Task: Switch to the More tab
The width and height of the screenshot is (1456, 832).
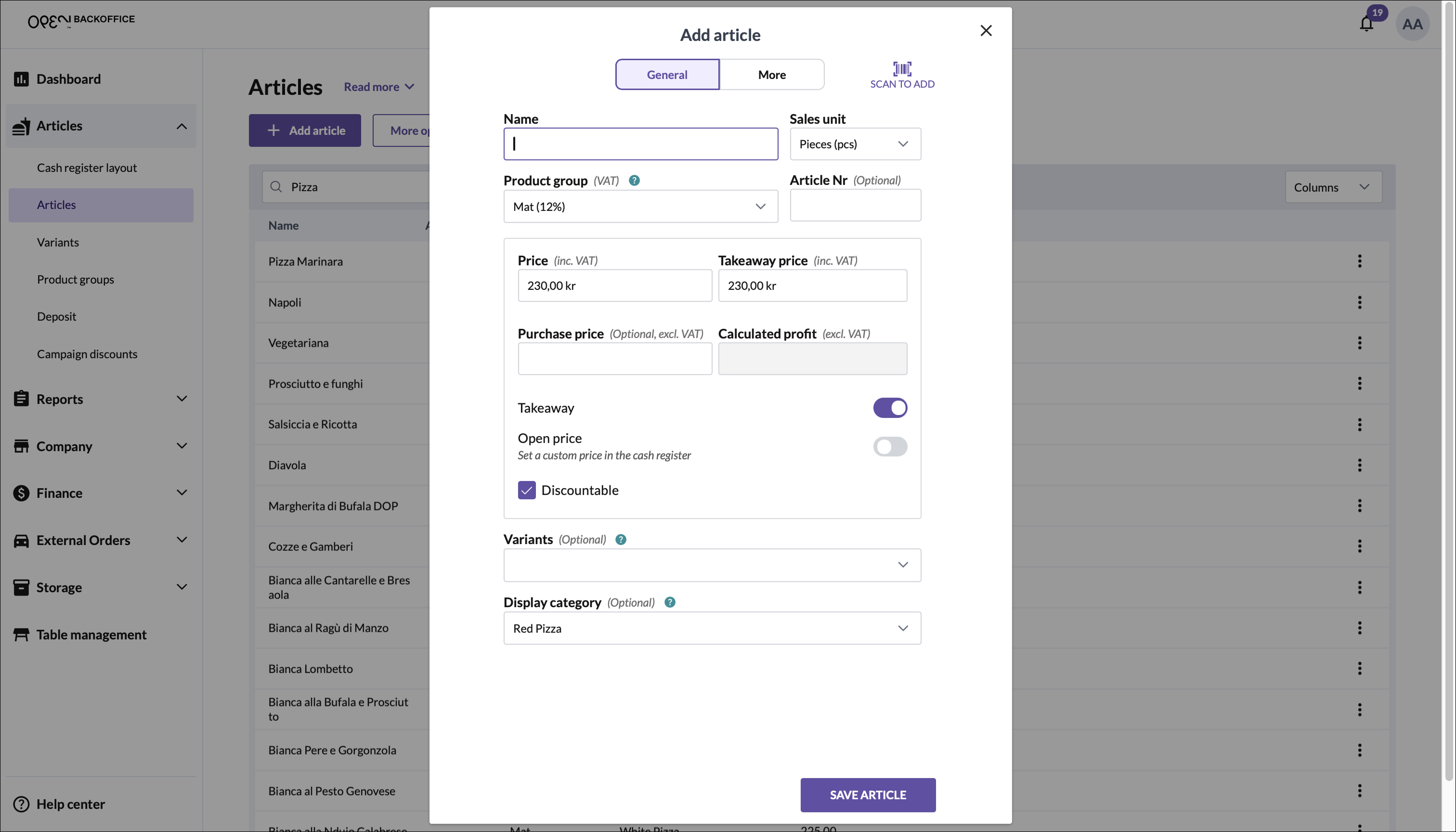Action: (771, 74)
